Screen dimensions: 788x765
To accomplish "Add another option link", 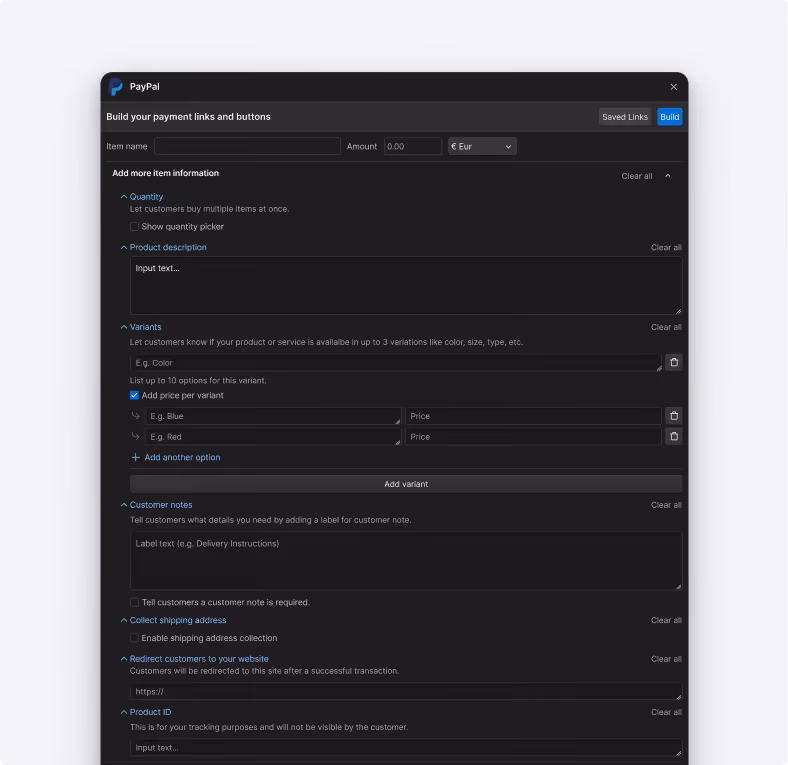I will (182, 457).
